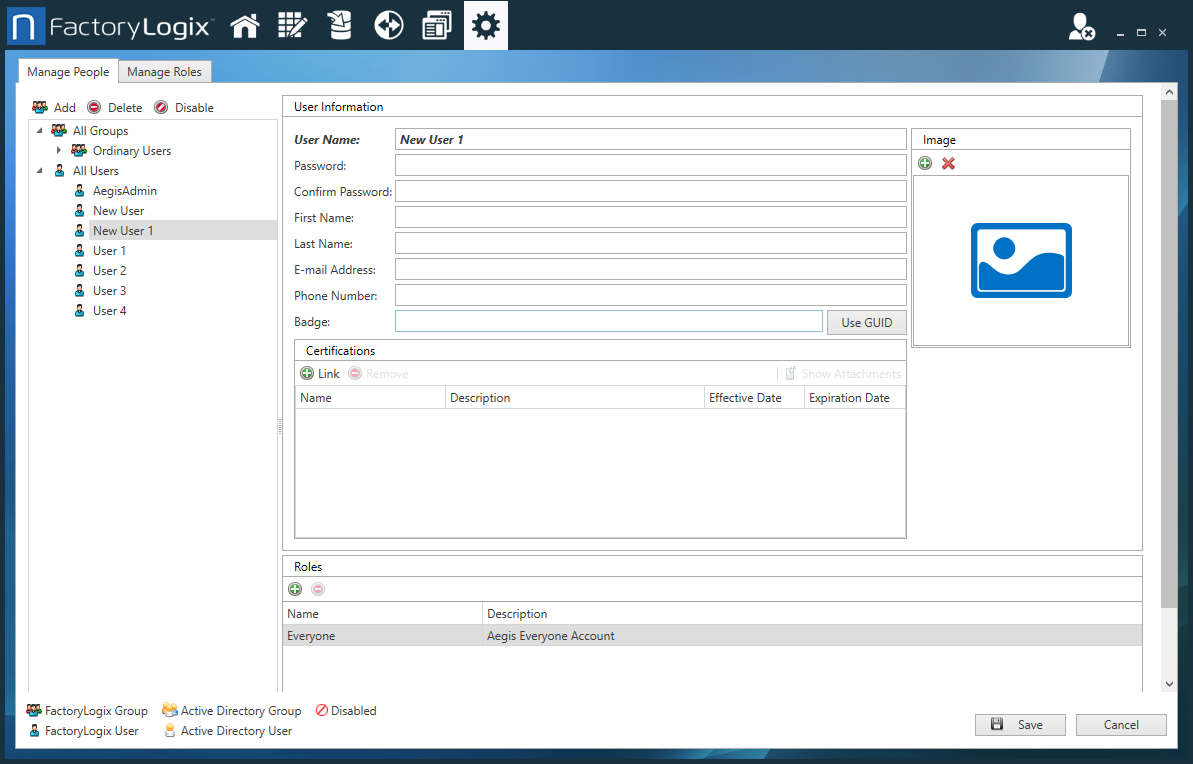This screenshot has height=764, width=1193.
Task: Open the FactoryLogix home screen
Action: click(x=245, y=25)
